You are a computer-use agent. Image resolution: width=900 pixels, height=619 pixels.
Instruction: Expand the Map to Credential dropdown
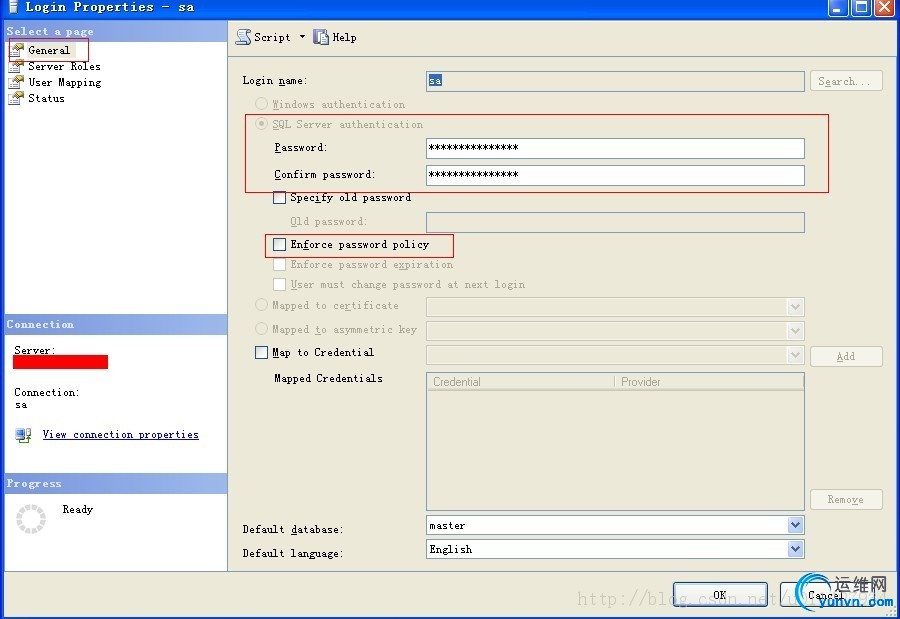click(x=795, y=355)
